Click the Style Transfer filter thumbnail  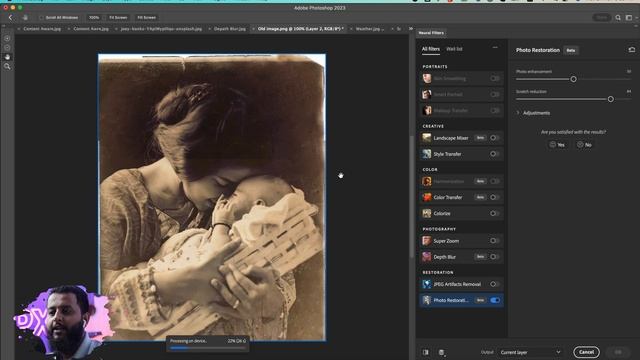click(x=427, y=154)
